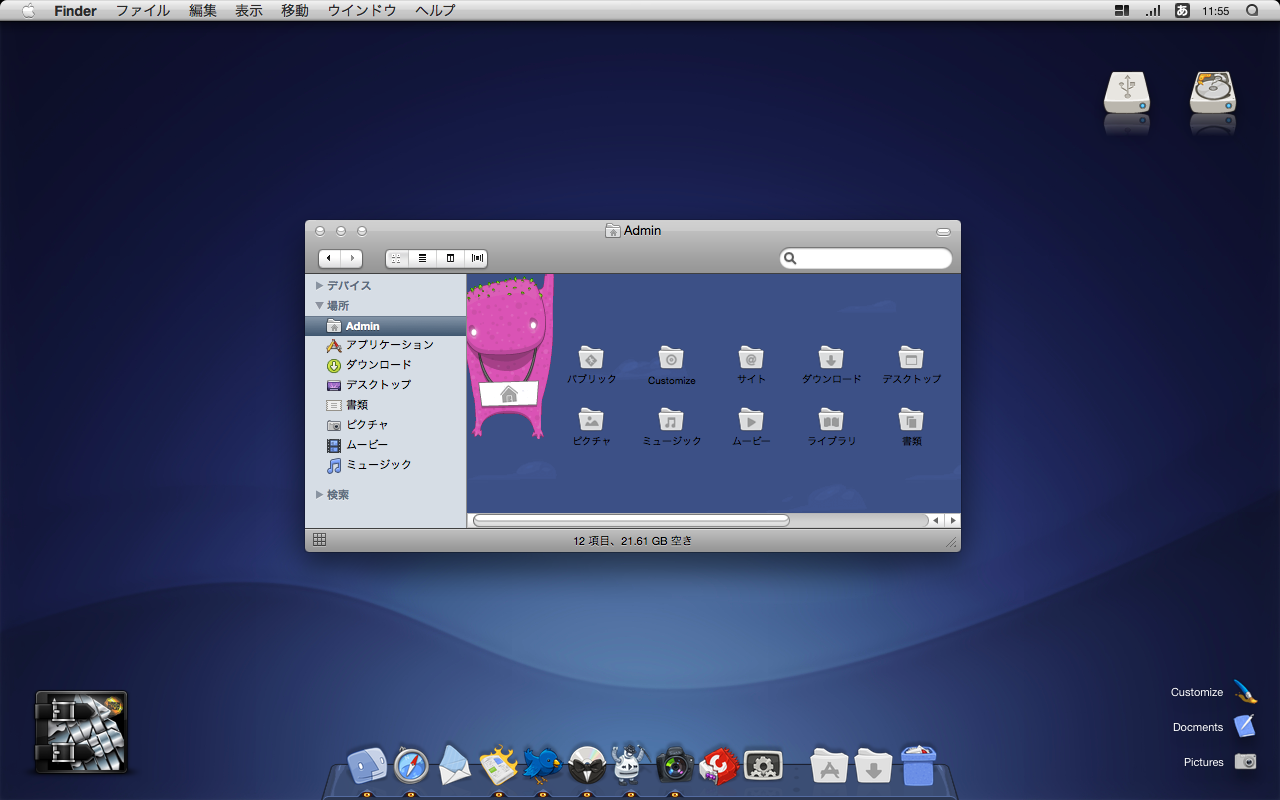Screen dimensions: 1280x800
Task: Switch to column view
Action: [450, 258]
